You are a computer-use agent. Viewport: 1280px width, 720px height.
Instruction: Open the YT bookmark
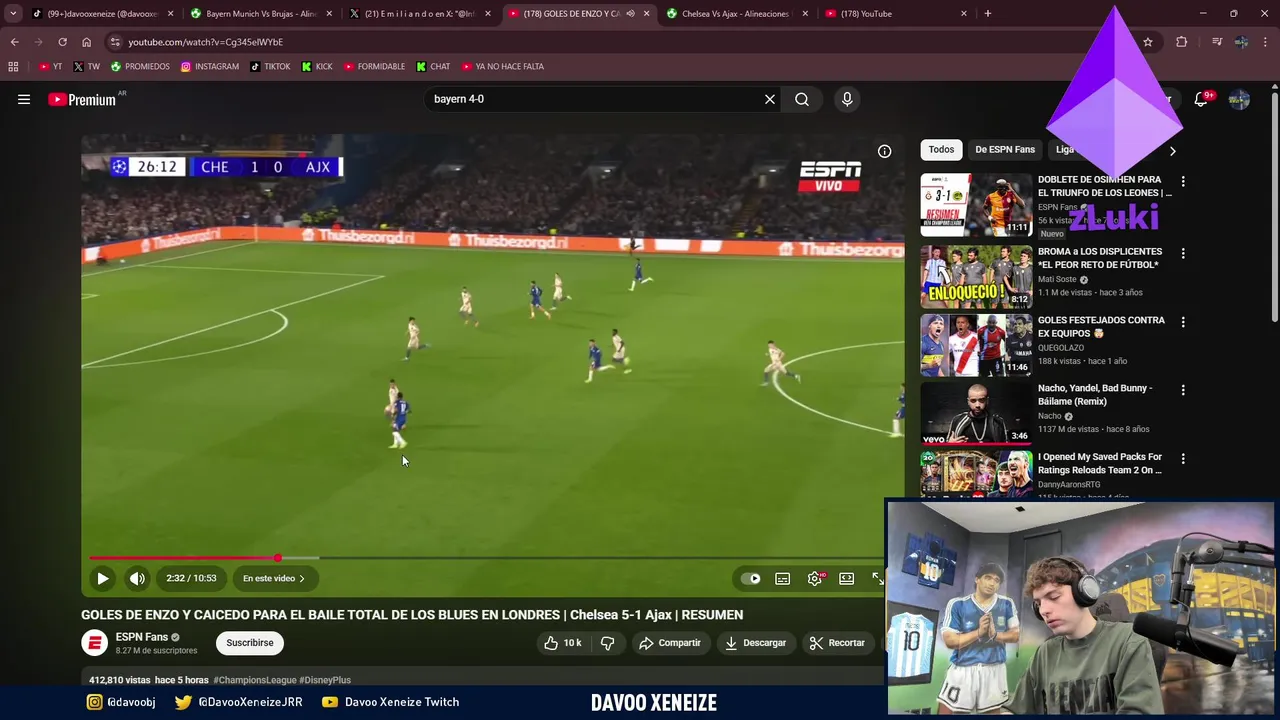50,67
